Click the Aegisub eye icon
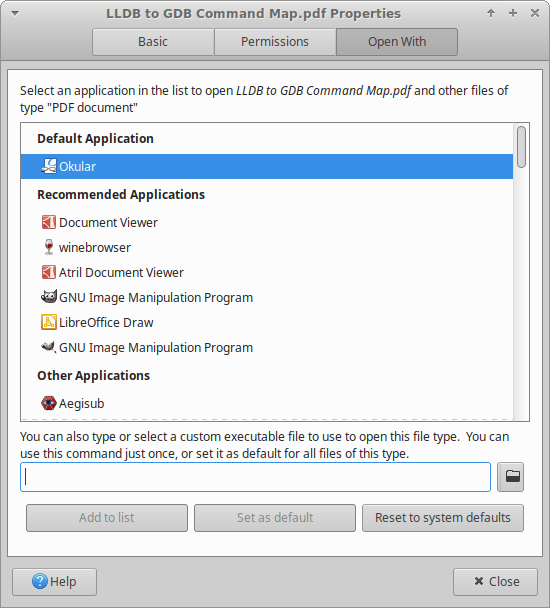The width and height of the screenshot is (550, 608). [49, 404]
